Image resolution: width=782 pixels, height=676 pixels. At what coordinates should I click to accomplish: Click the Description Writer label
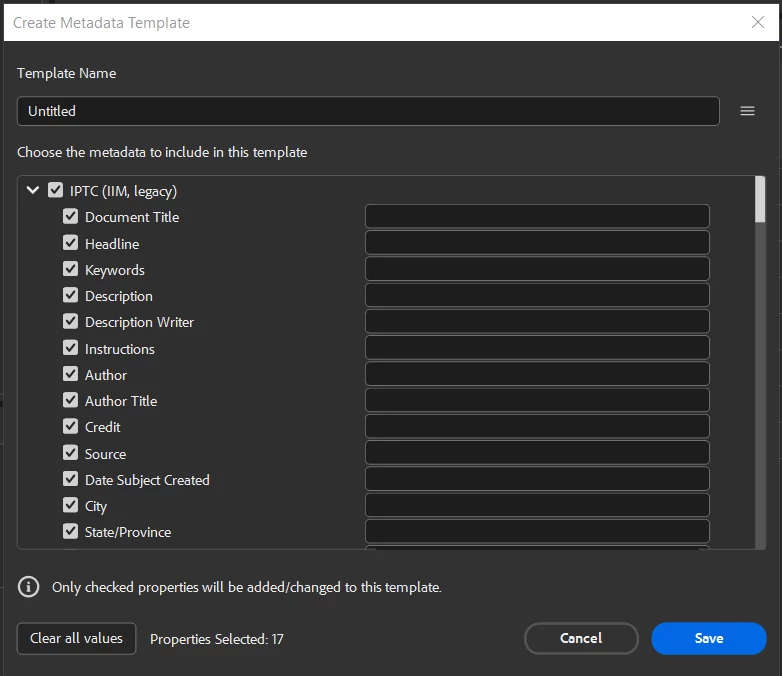[x=139, y=322]
